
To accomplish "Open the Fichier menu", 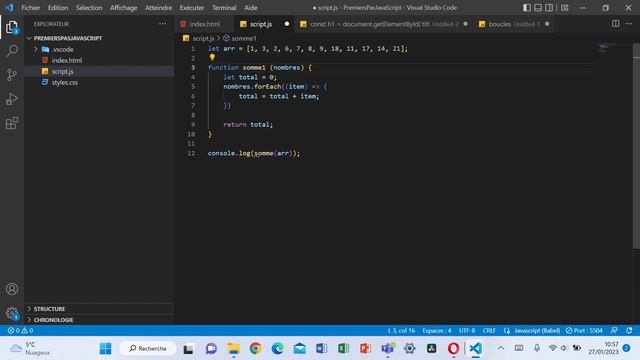I will tap(31, 8).
